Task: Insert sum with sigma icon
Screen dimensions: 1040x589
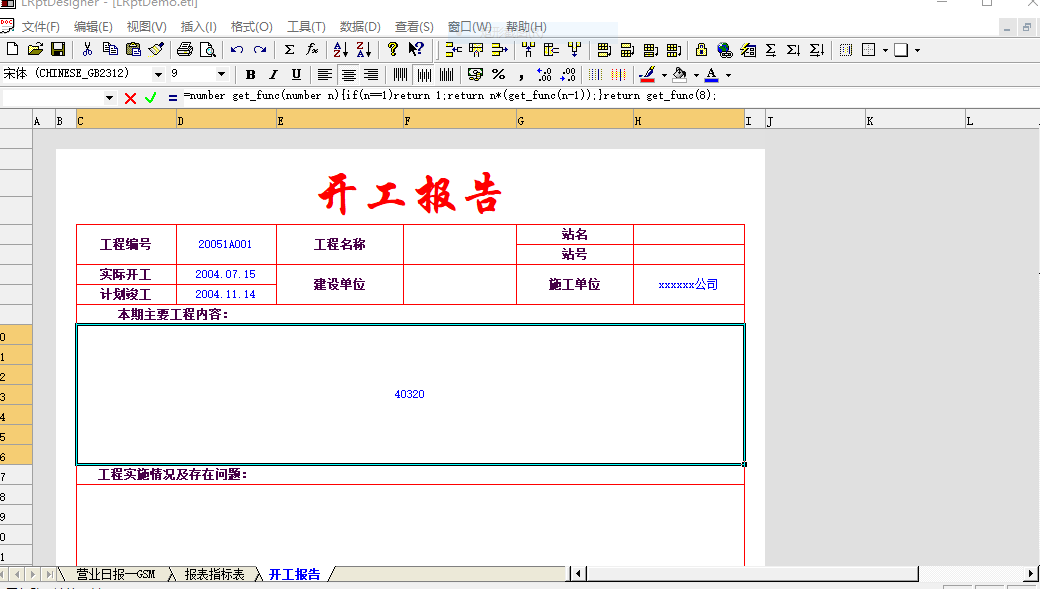Action: [289, 49]
